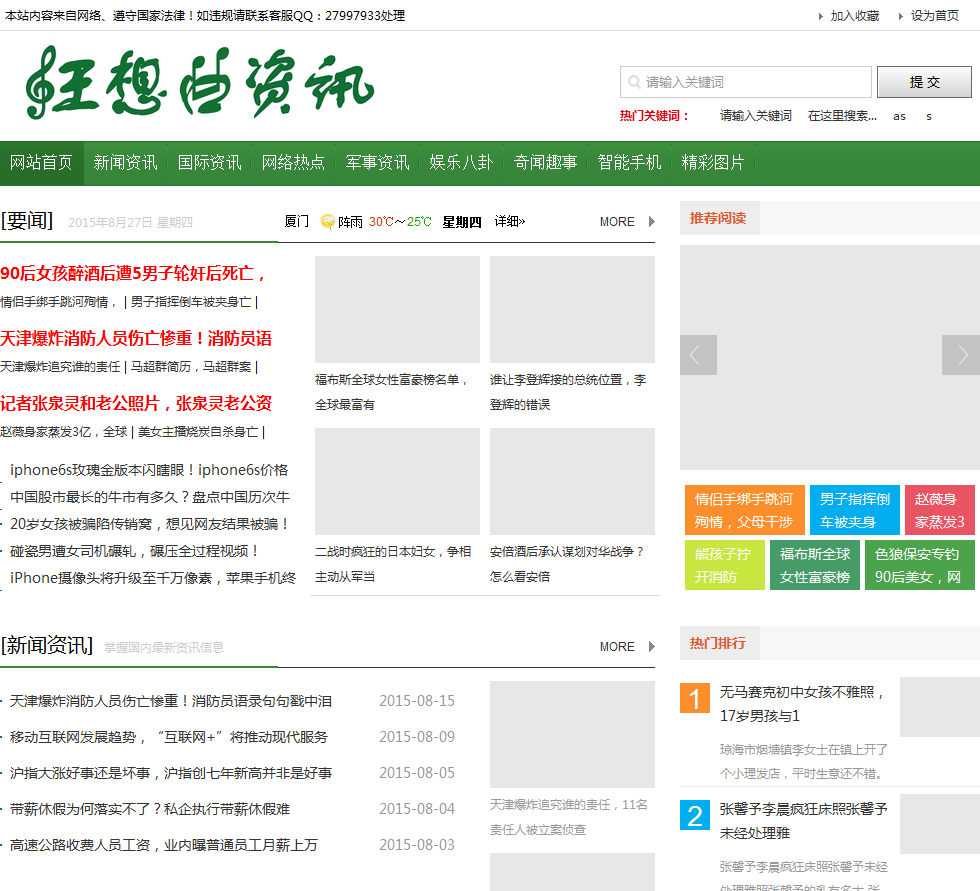Image resolution: width=980 pixels, height=891 pixels.
Task: Click yellow-green tile 熊孩子拧开消防
Action: (725, 565)
